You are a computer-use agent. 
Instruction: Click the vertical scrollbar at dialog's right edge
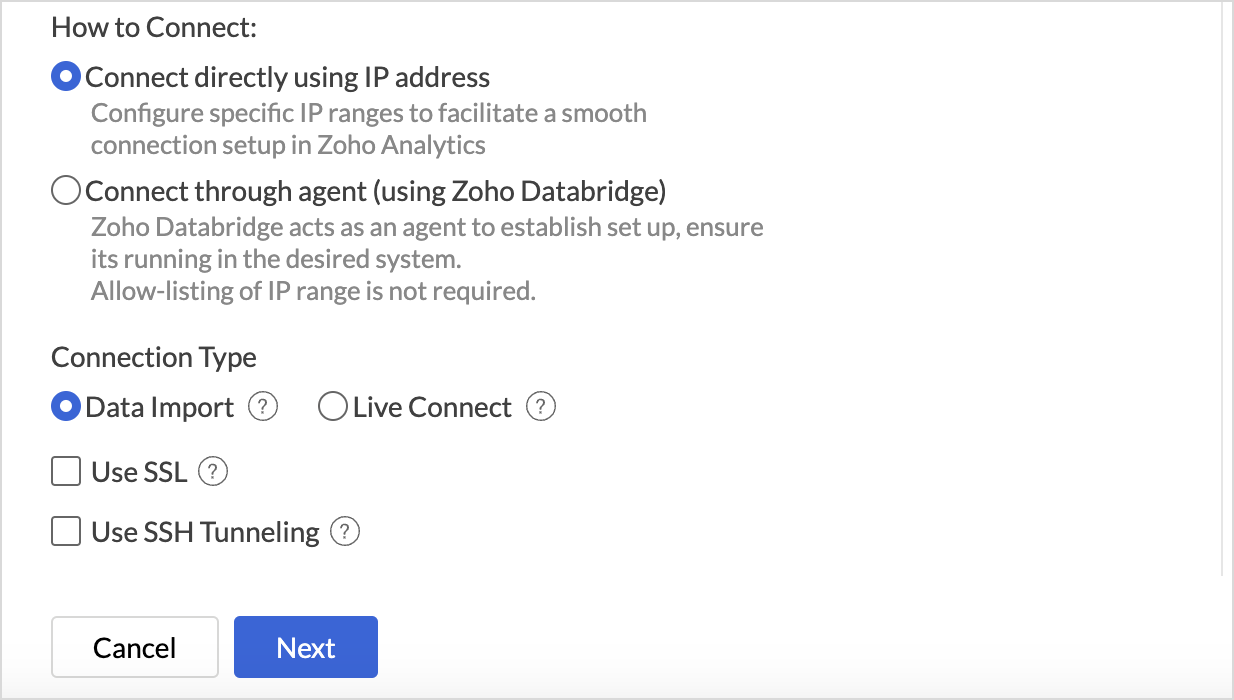pos(1222,290)
